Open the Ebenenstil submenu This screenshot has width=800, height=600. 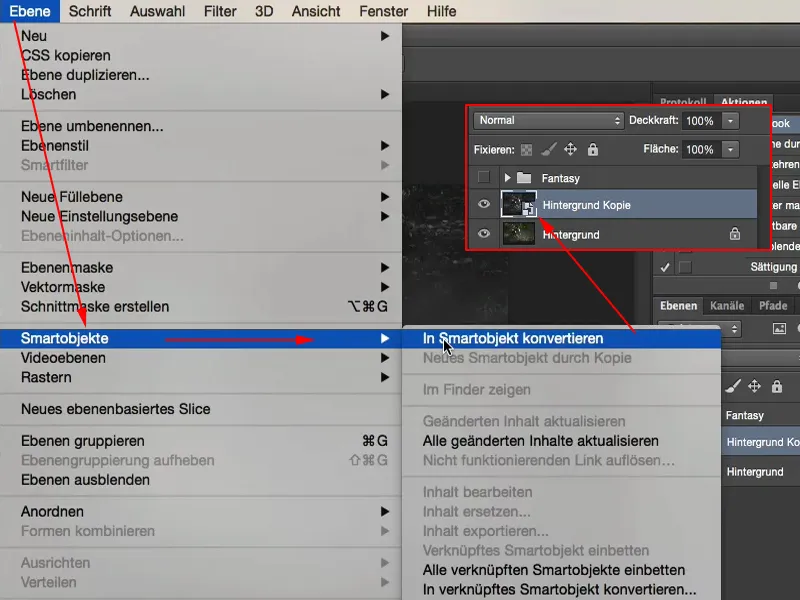click(201, 146)
